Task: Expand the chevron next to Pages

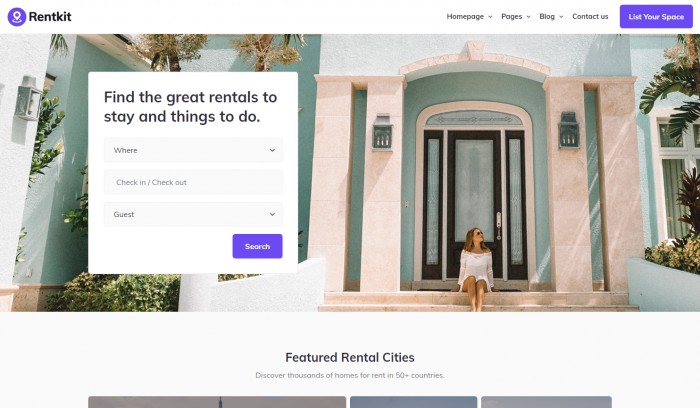Action: pyautogui.click(x=528, y=17)
